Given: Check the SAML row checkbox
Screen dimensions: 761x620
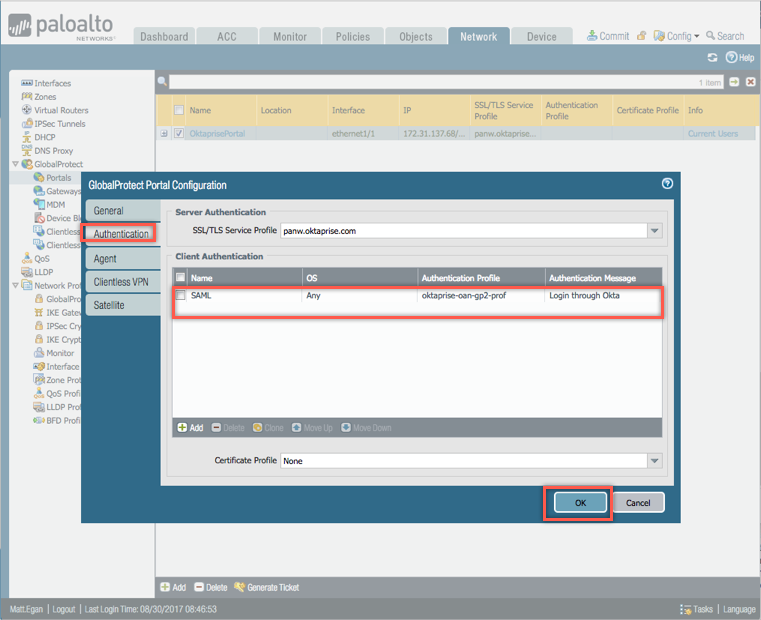Looking at the screenshot, I should point(180,296).
